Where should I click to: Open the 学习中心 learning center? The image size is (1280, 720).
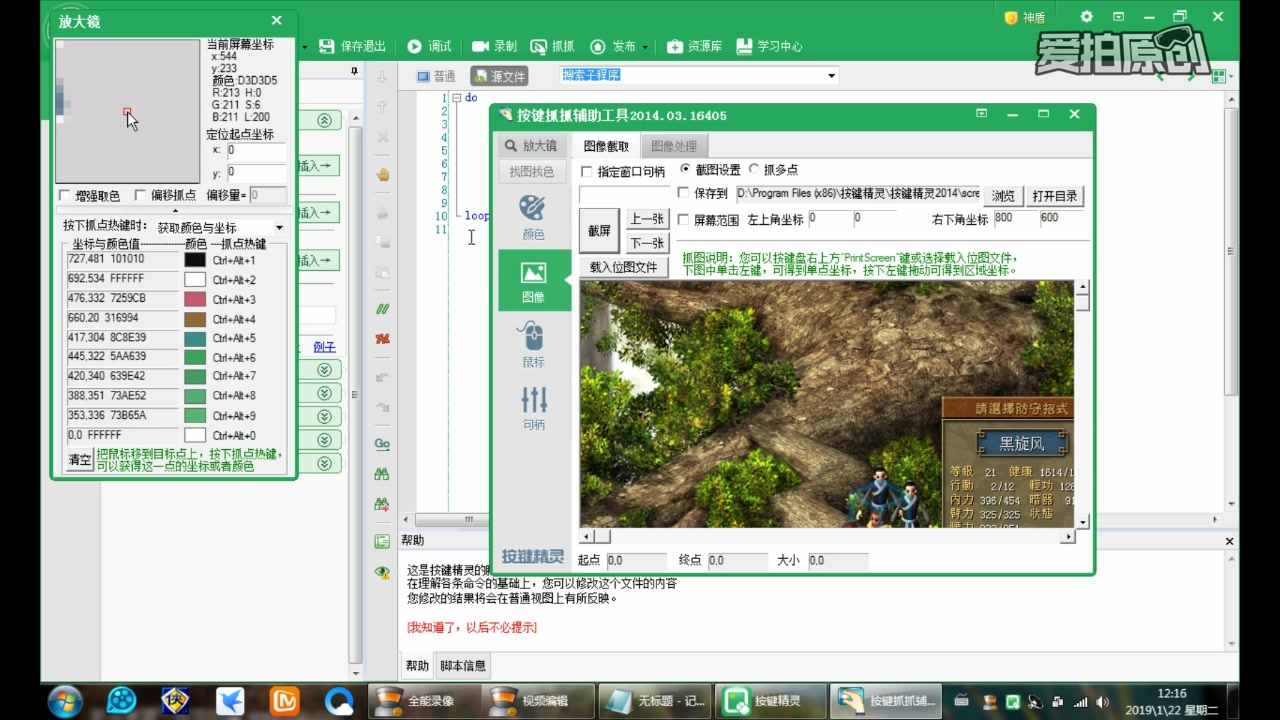coord(769,46)
